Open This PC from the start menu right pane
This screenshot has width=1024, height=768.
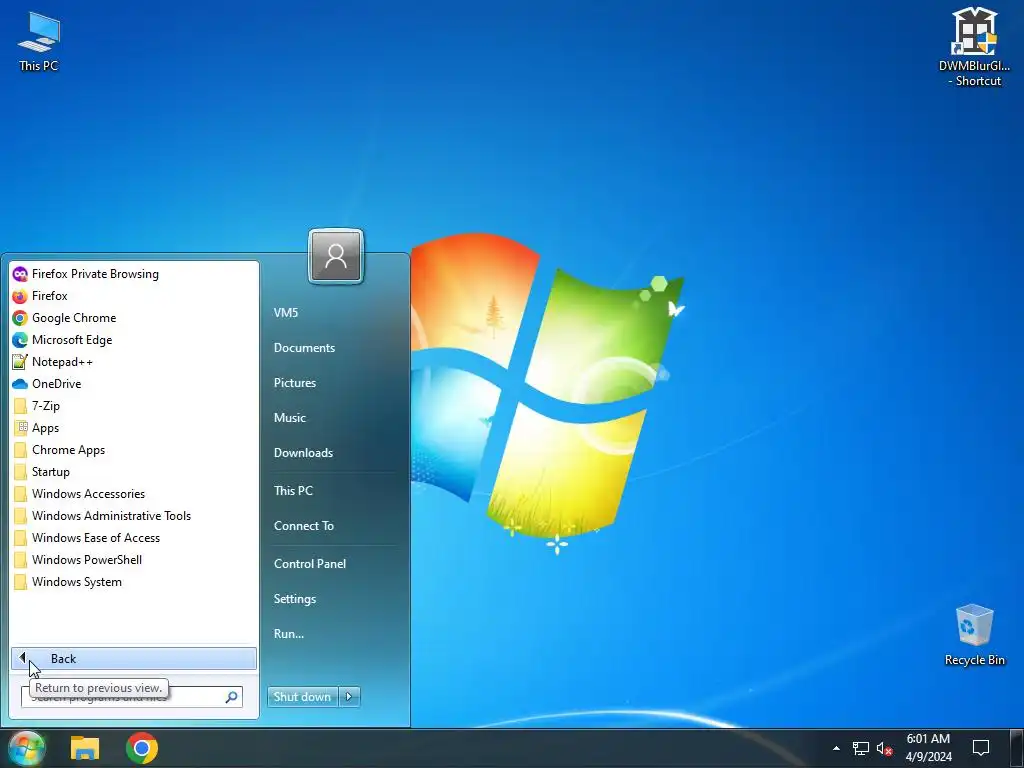[x=293, y=490]
